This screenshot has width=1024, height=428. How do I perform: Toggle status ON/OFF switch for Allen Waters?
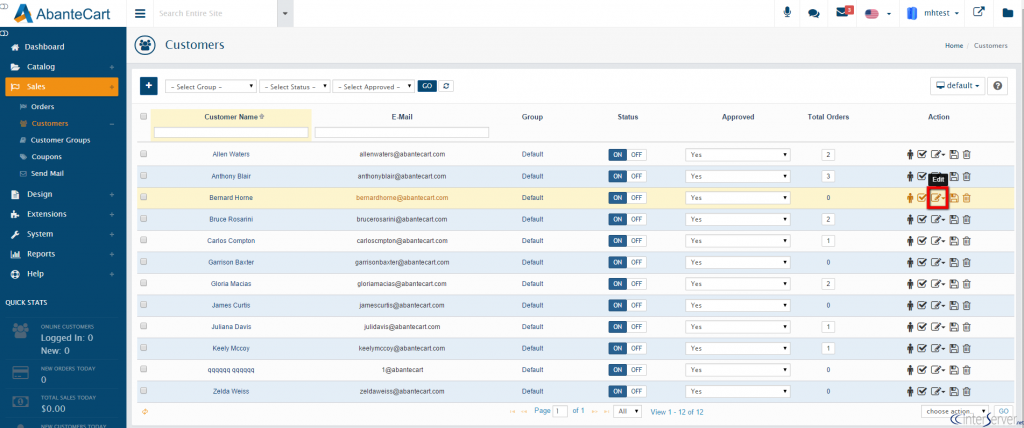[628, 155]
